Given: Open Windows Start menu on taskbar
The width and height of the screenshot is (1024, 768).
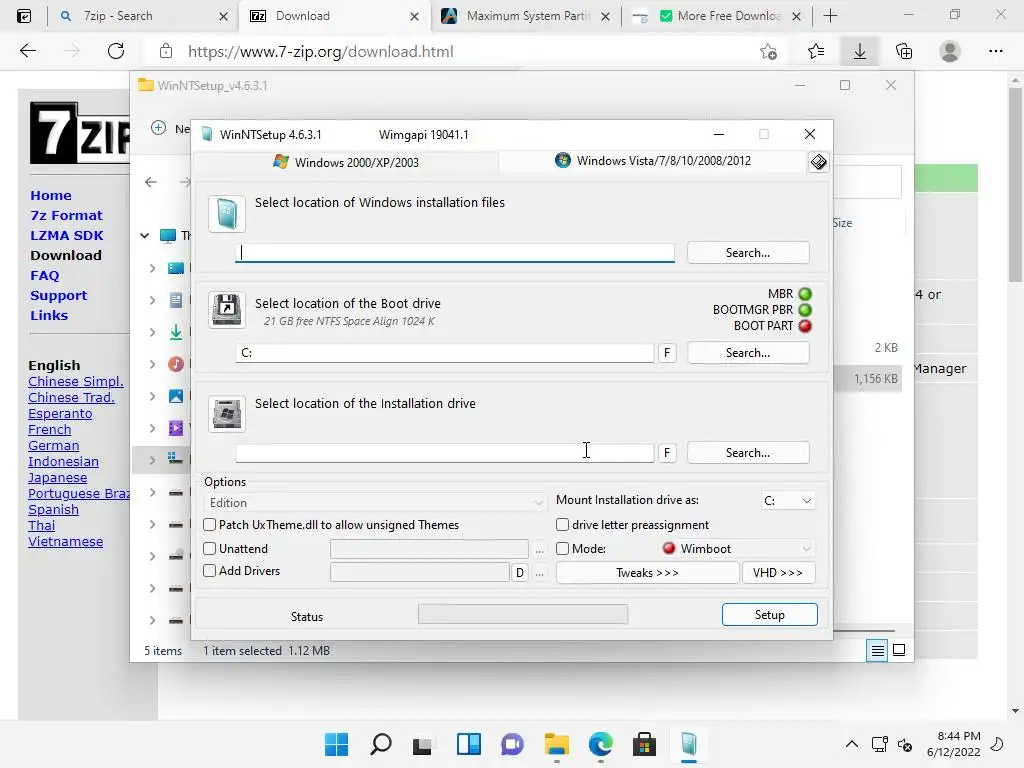Looking at the screenshot, I should pyautogui.click(x=337, y=744).
